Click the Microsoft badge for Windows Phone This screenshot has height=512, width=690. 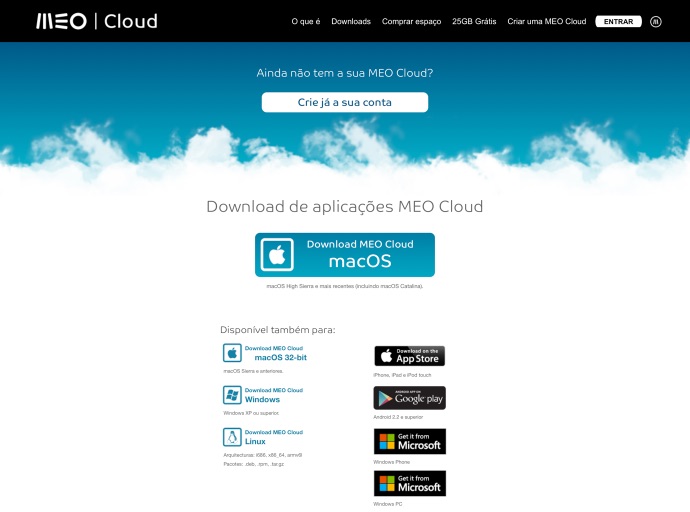pyautogui.click(x=410, y=441)
